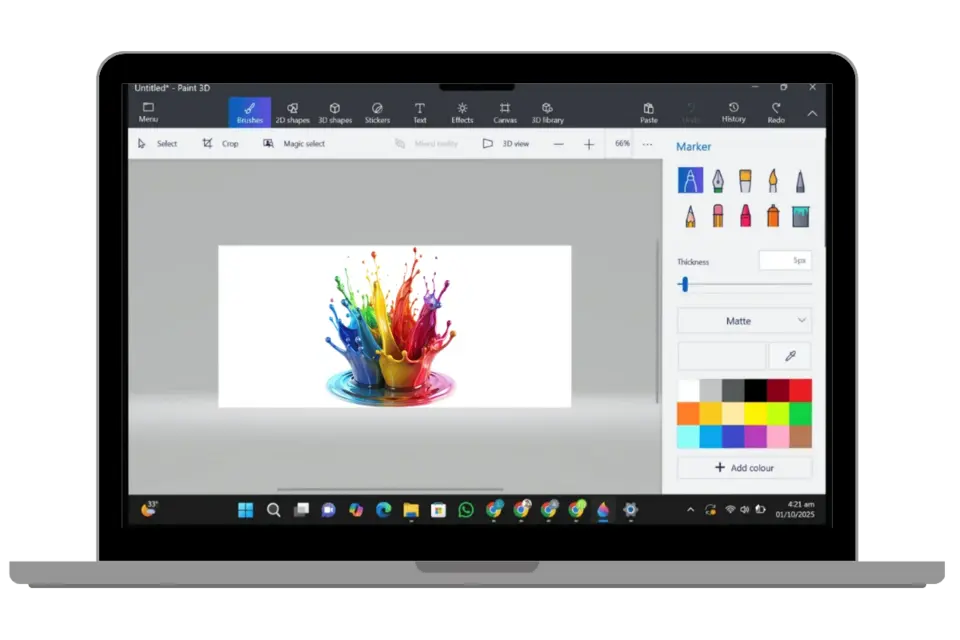Switch to the Stickers tab
This screenshot has width=960, height=640.
tap(377, 111)
